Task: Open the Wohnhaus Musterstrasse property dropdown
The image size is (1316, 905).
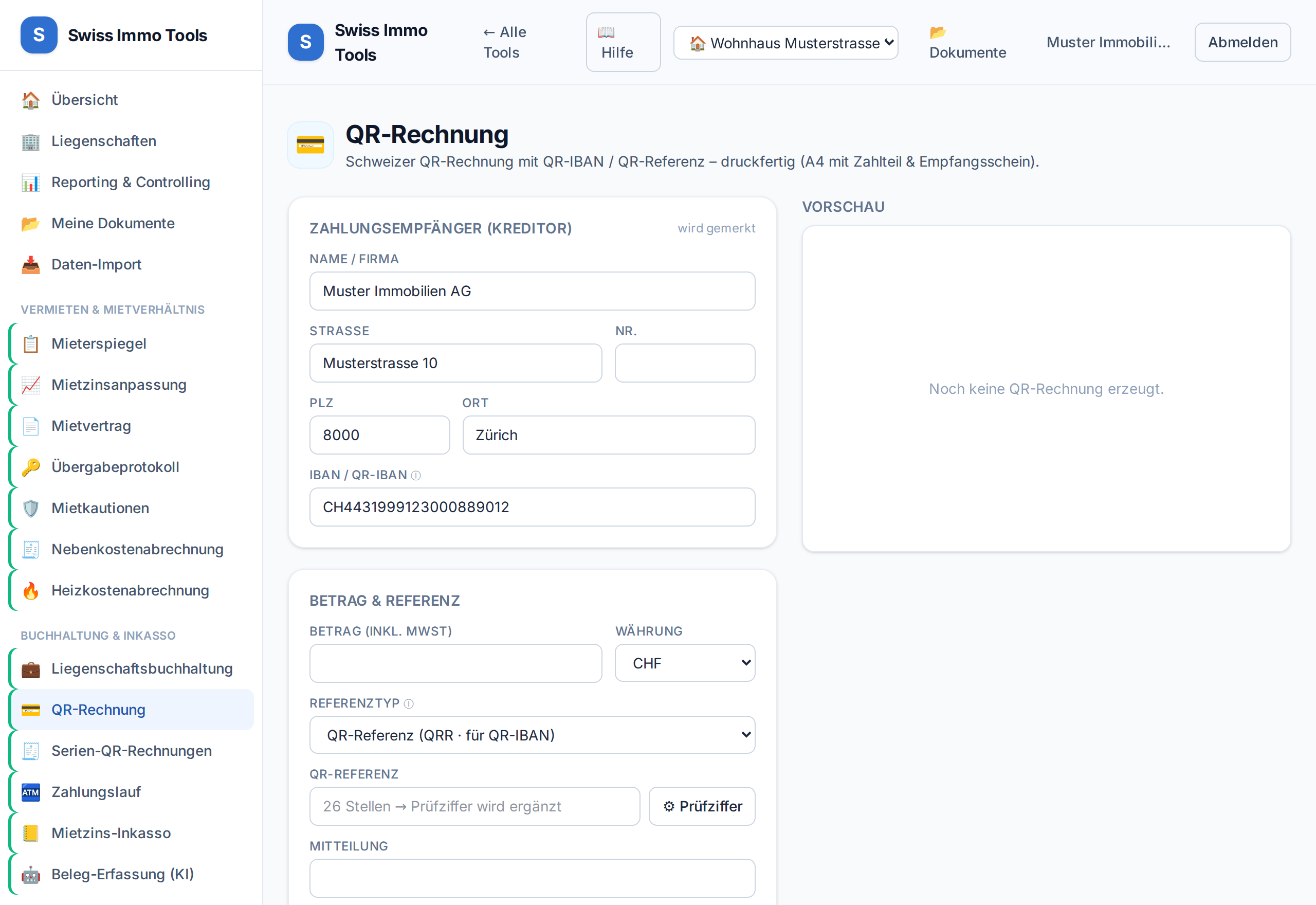Action: pos(785,43)
